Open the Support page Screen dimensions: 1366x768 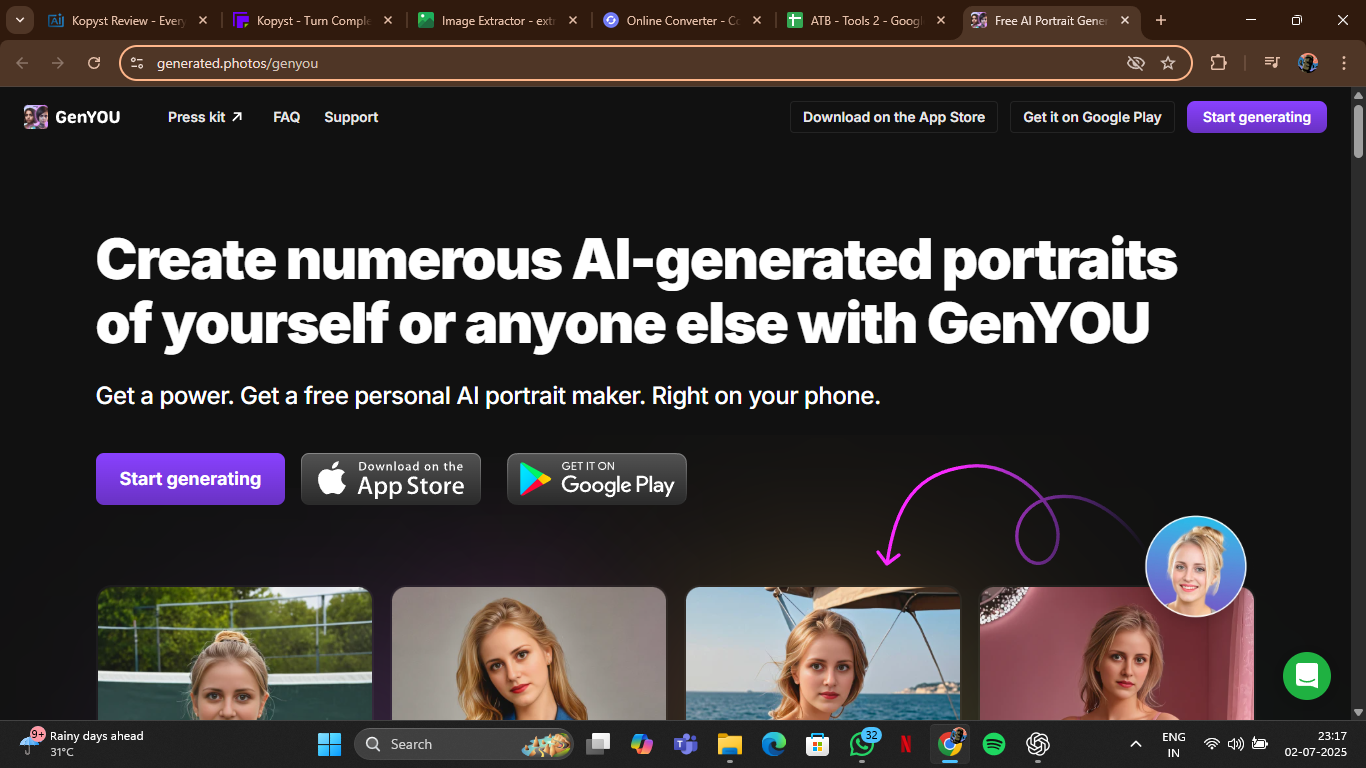(x=351, y=117)
